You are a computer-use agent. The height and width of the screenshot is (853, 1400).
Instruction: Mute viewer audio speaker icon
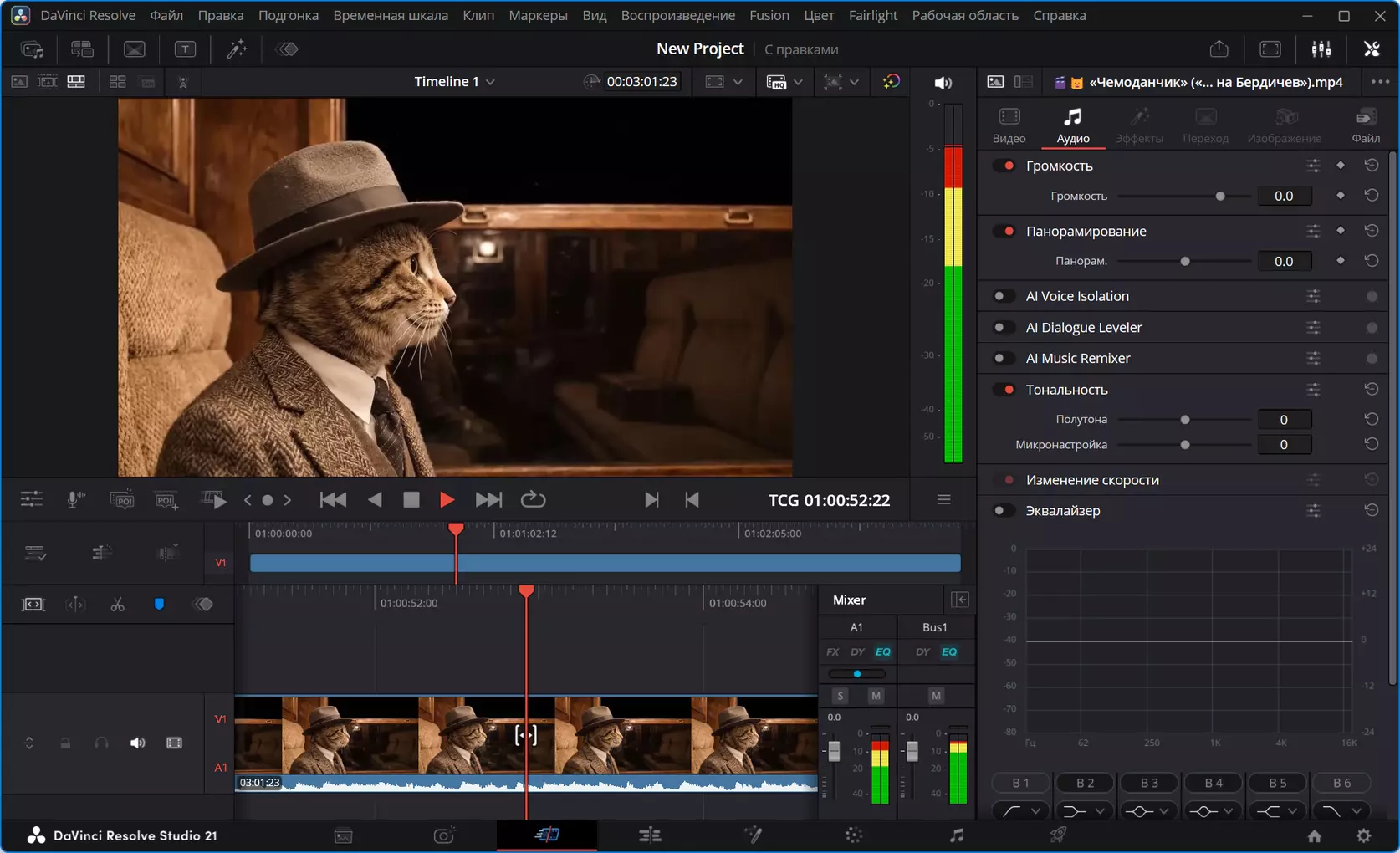click(x=943, y=83)
